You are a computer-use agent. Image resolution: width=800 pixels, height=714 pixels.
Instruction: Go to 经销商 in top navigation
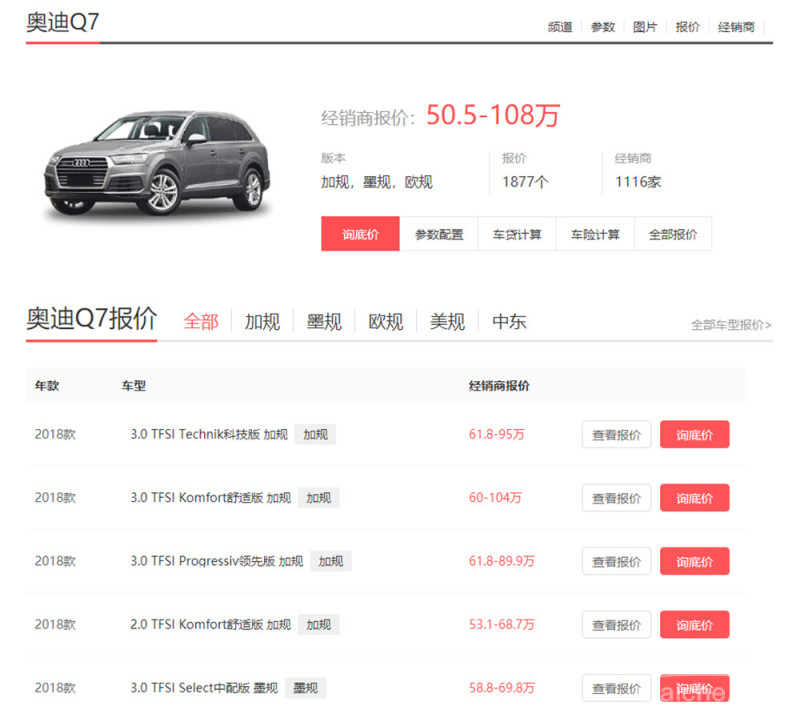tap(736, 27)
